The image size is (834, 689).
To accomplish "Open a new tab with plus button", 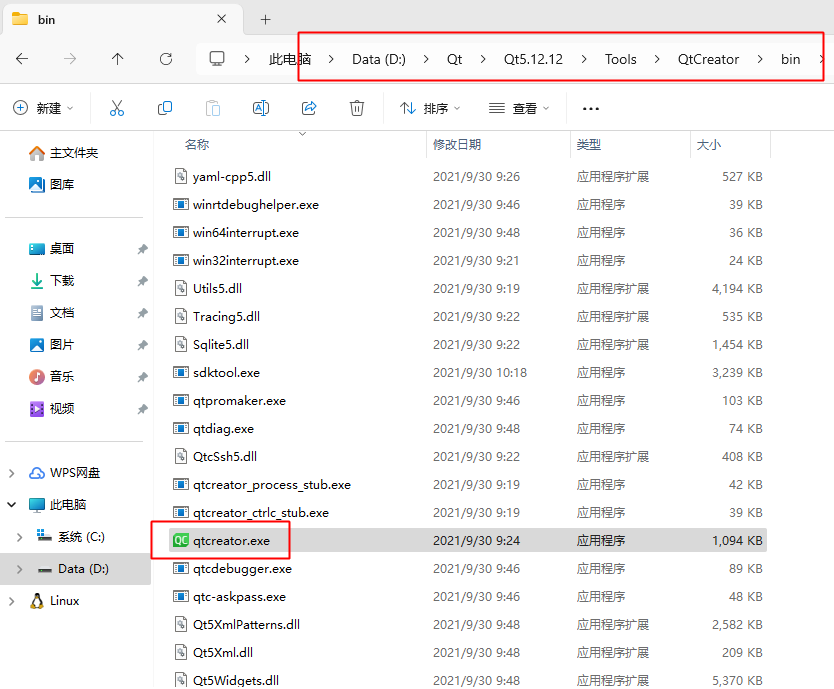I will (265, 20).
